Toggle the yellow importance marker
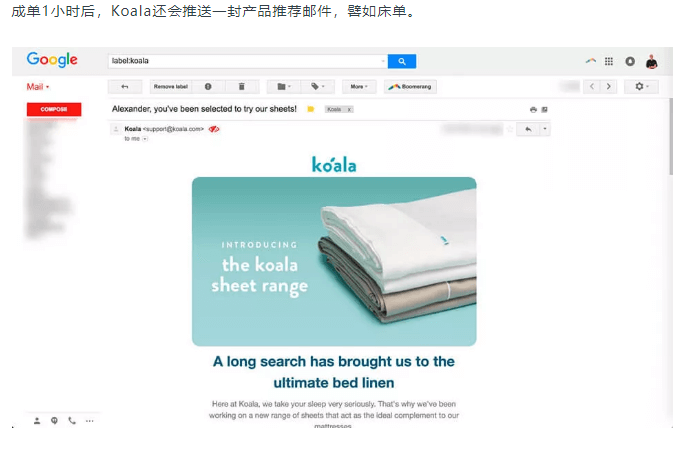 pyautogui.click(x=311, y=109)
